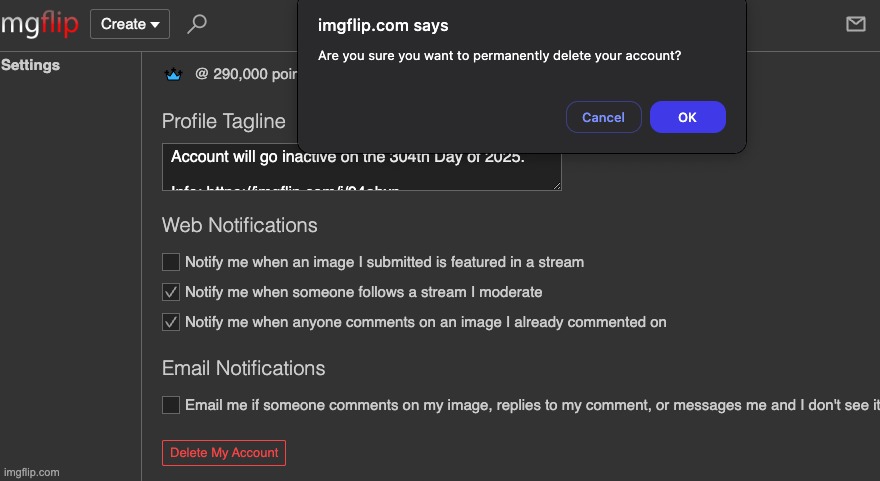Click the Delete My Account button
880x481 pixels.
(x=224, y=453)
